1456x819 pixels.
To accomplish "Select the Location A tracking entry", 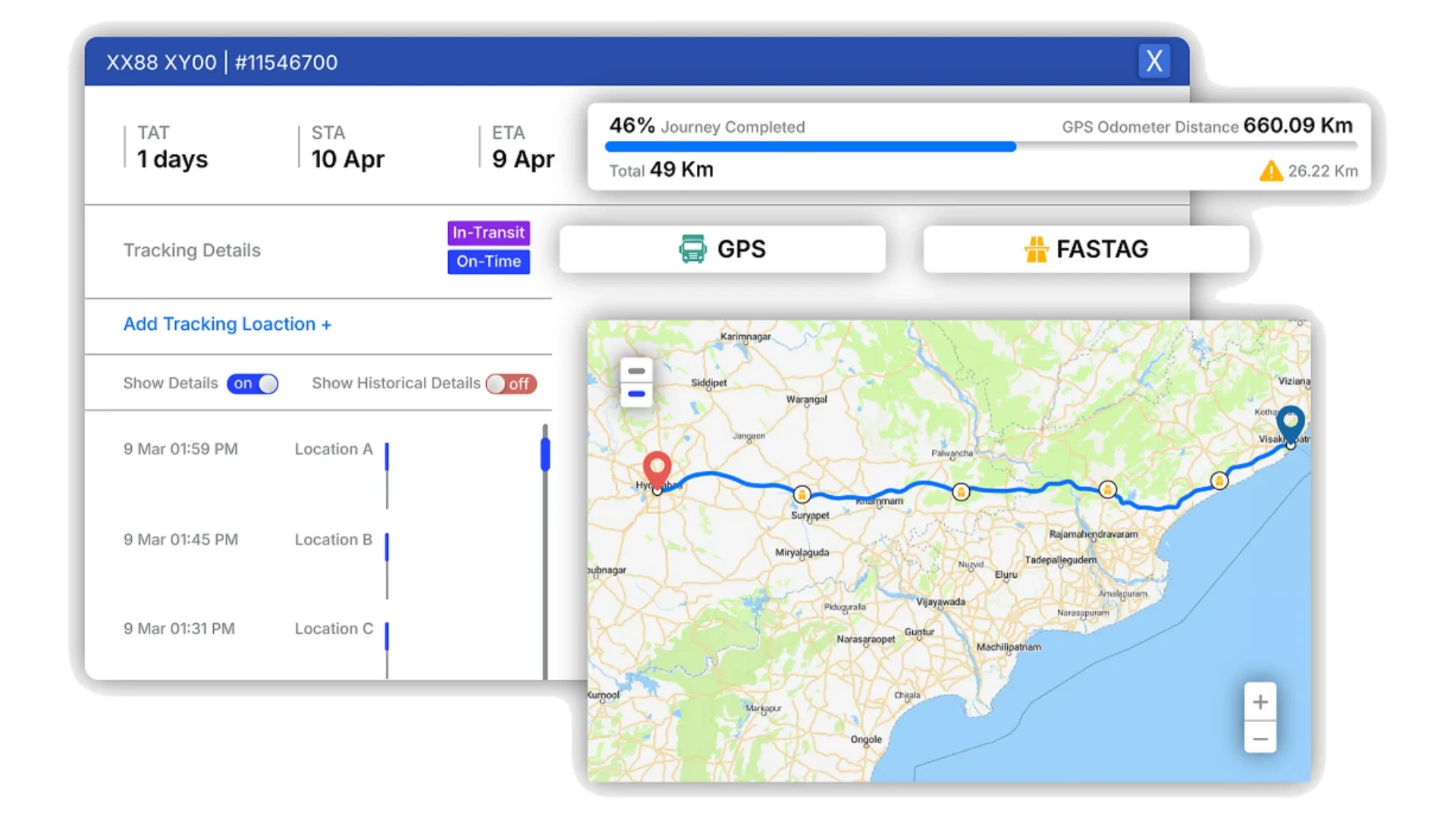I will tap(334, 449).
